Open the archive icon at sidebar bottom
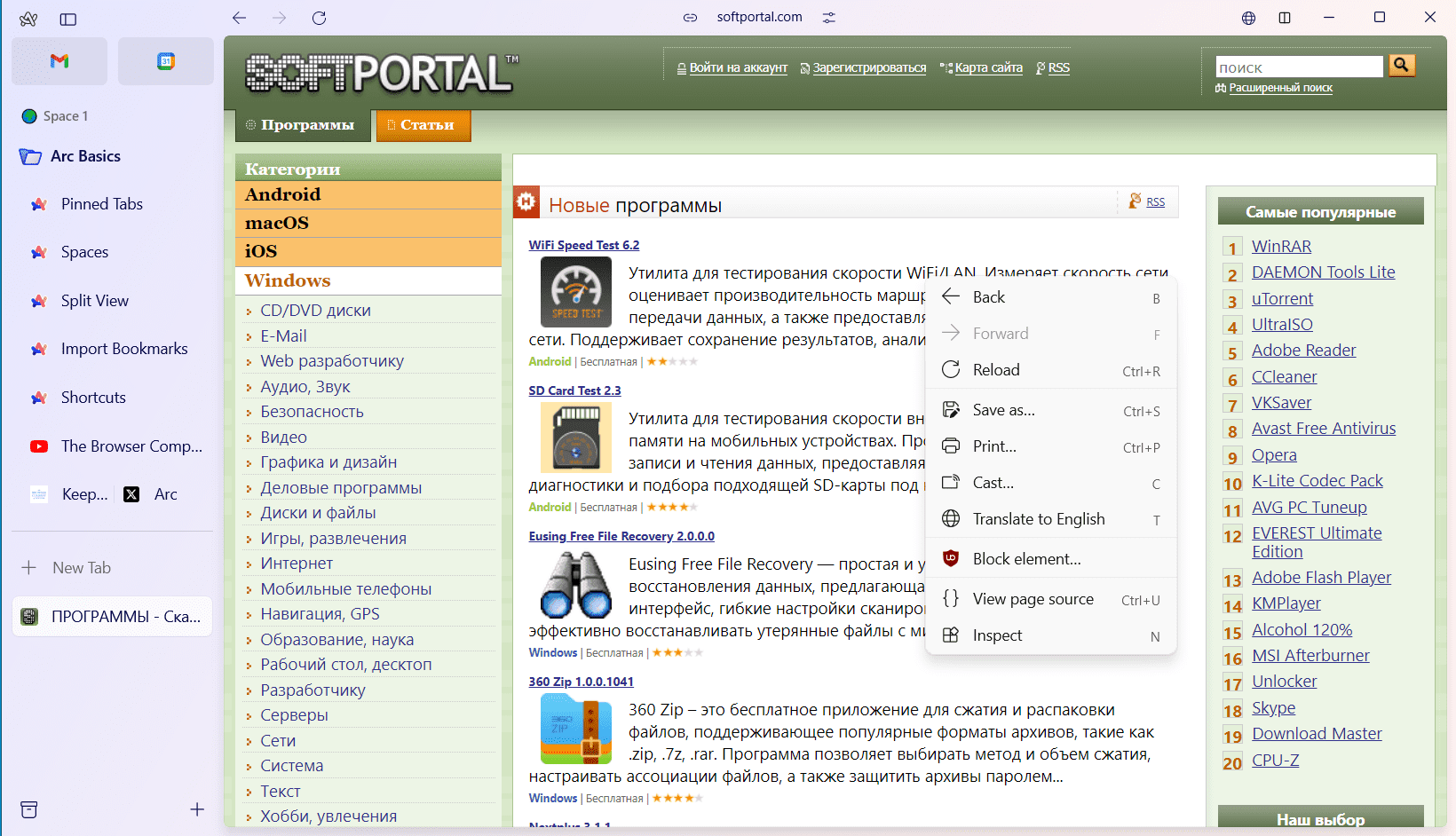The image size is (1456, 836). pos(29,809)
